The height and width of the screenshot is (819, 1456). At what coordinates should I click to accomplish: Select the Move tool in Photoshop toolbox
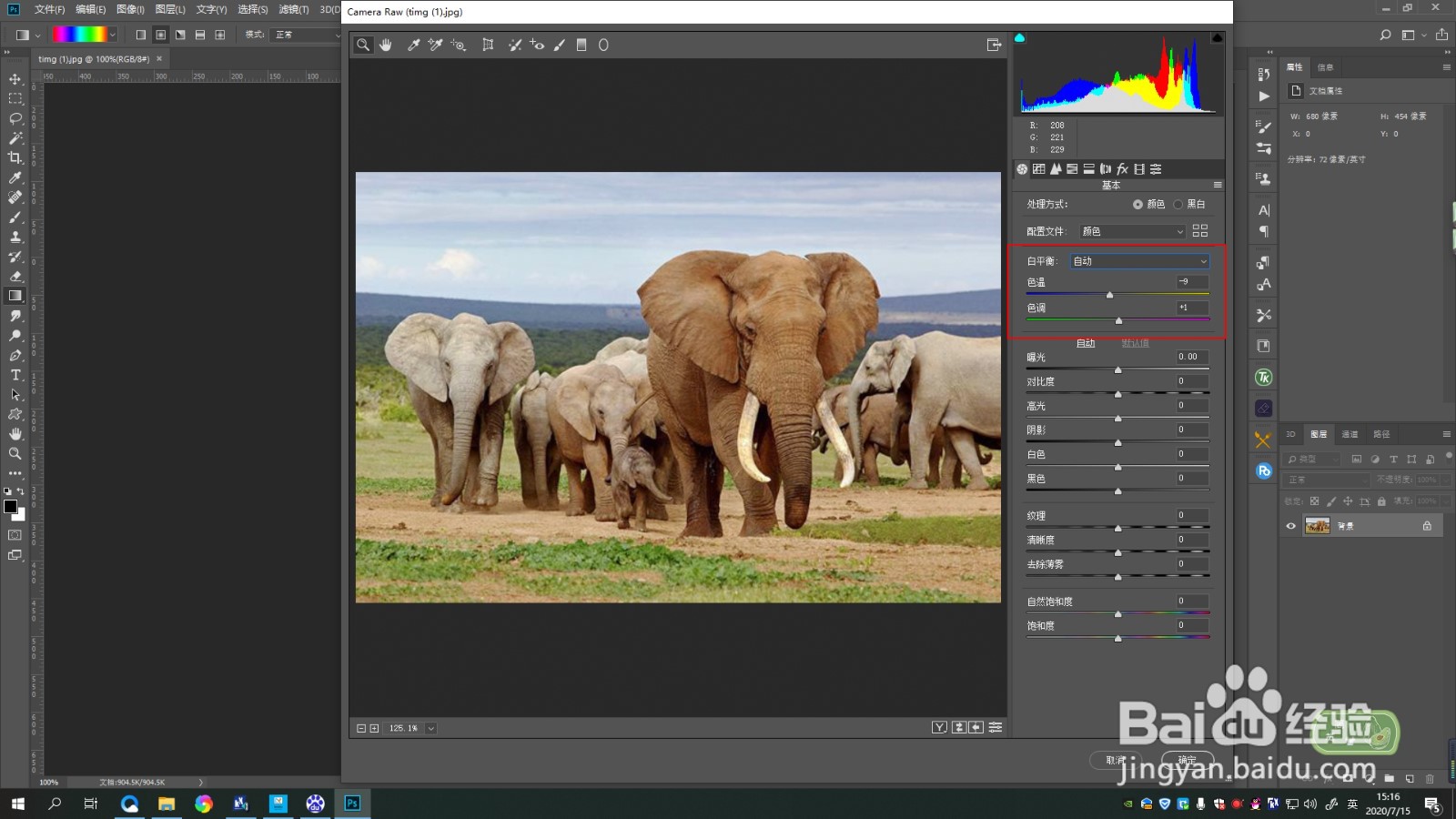(15, 79)
